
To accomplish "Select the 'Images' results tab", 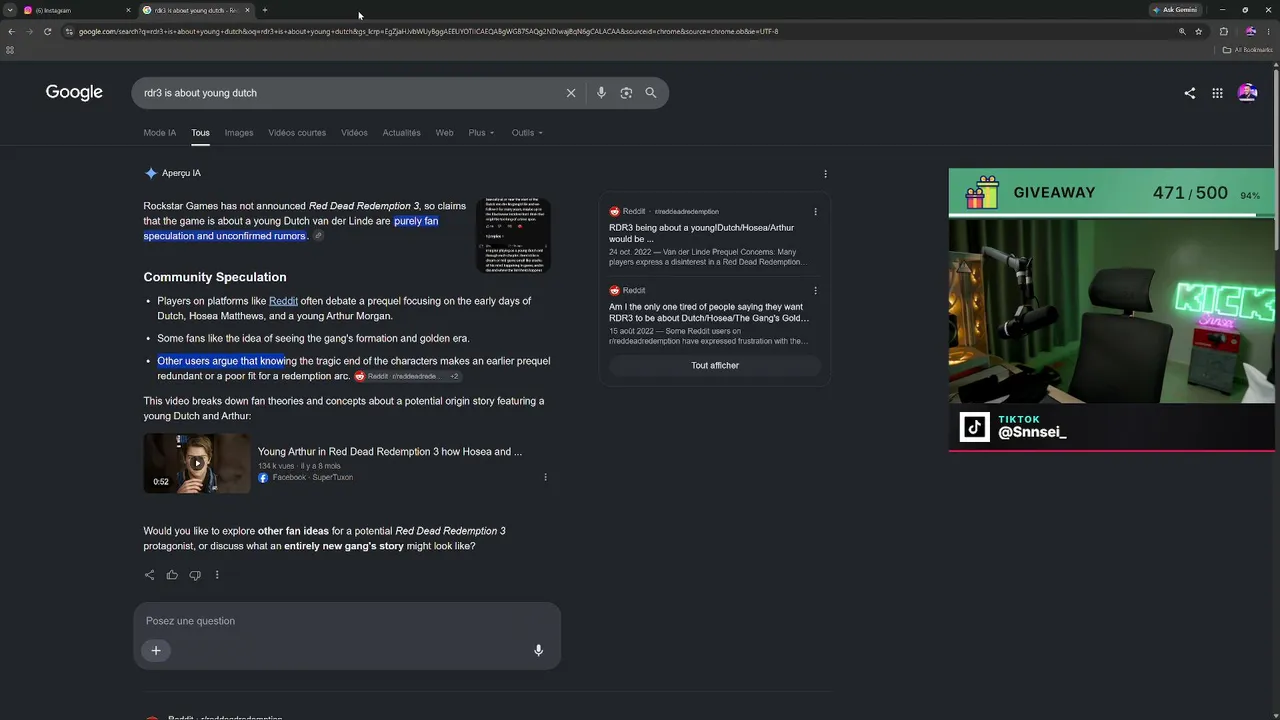I will (239, 133).
